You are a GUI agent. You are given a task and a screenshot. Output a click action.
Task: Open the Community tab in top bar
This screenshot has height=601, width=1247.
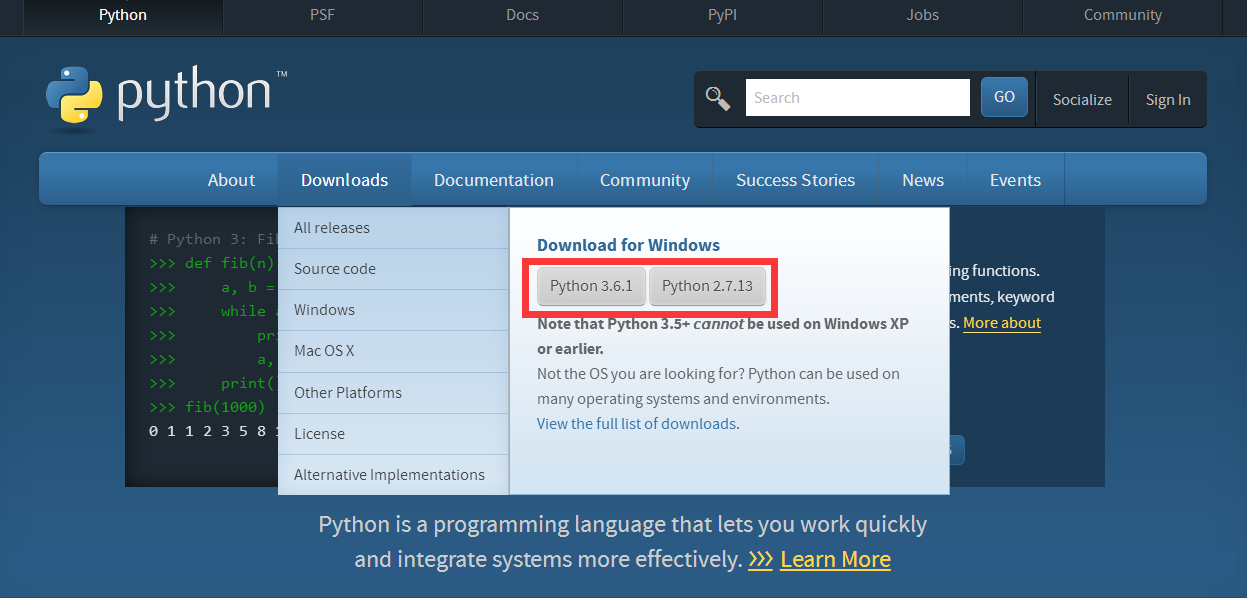pos(1123,15)
